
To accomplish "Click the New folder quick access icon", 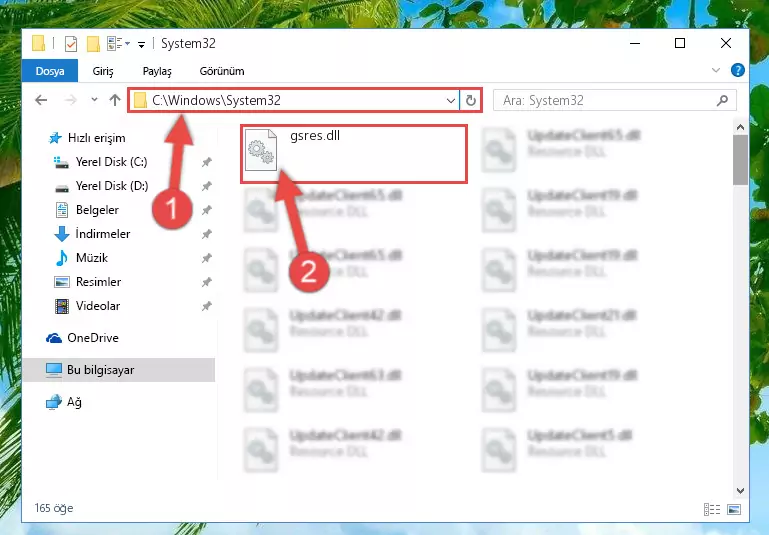I will pos(93,44).
